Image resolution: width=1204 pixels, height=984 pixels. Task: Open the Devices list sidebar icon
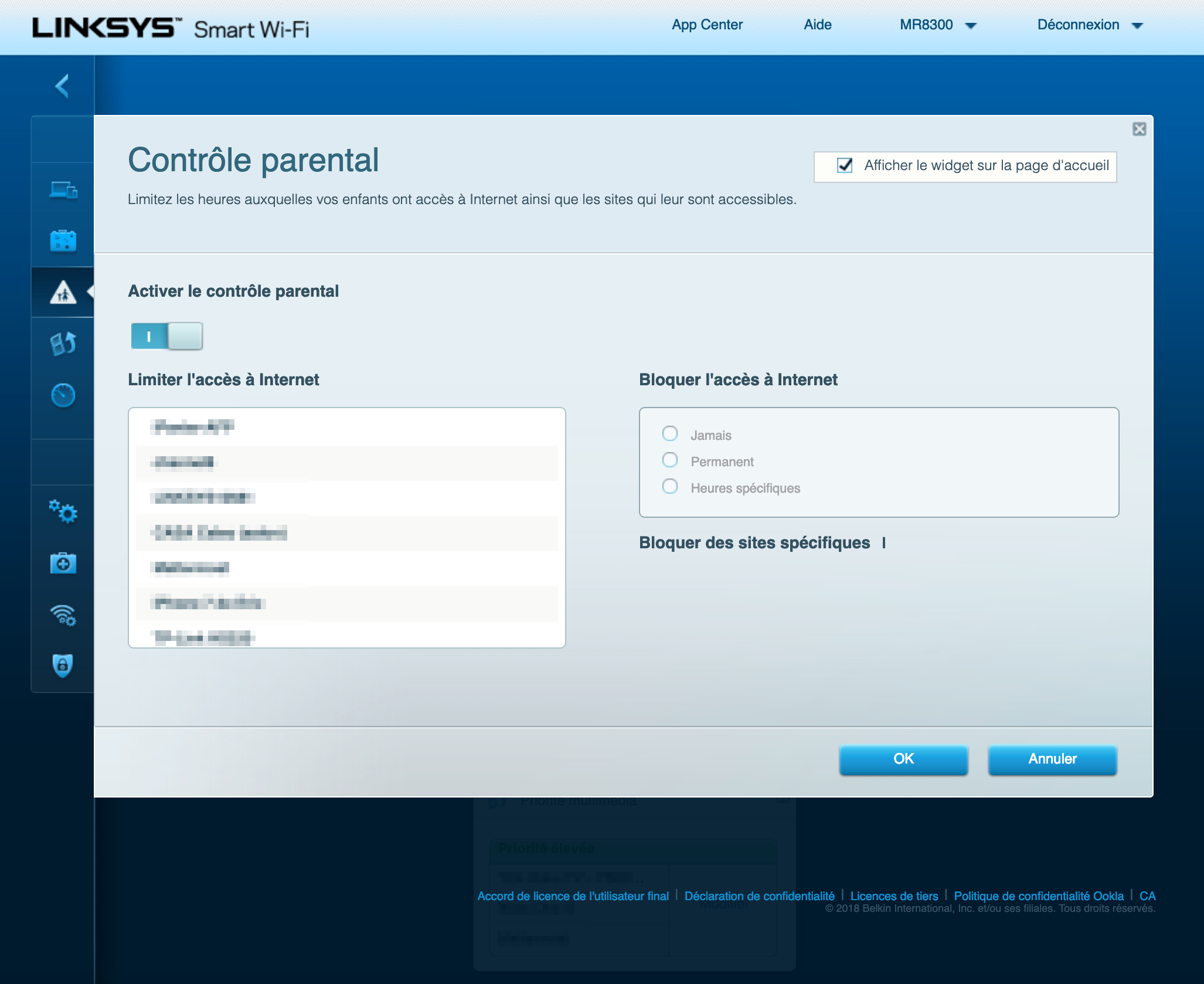pyautogui.click(x=63, y=190)
